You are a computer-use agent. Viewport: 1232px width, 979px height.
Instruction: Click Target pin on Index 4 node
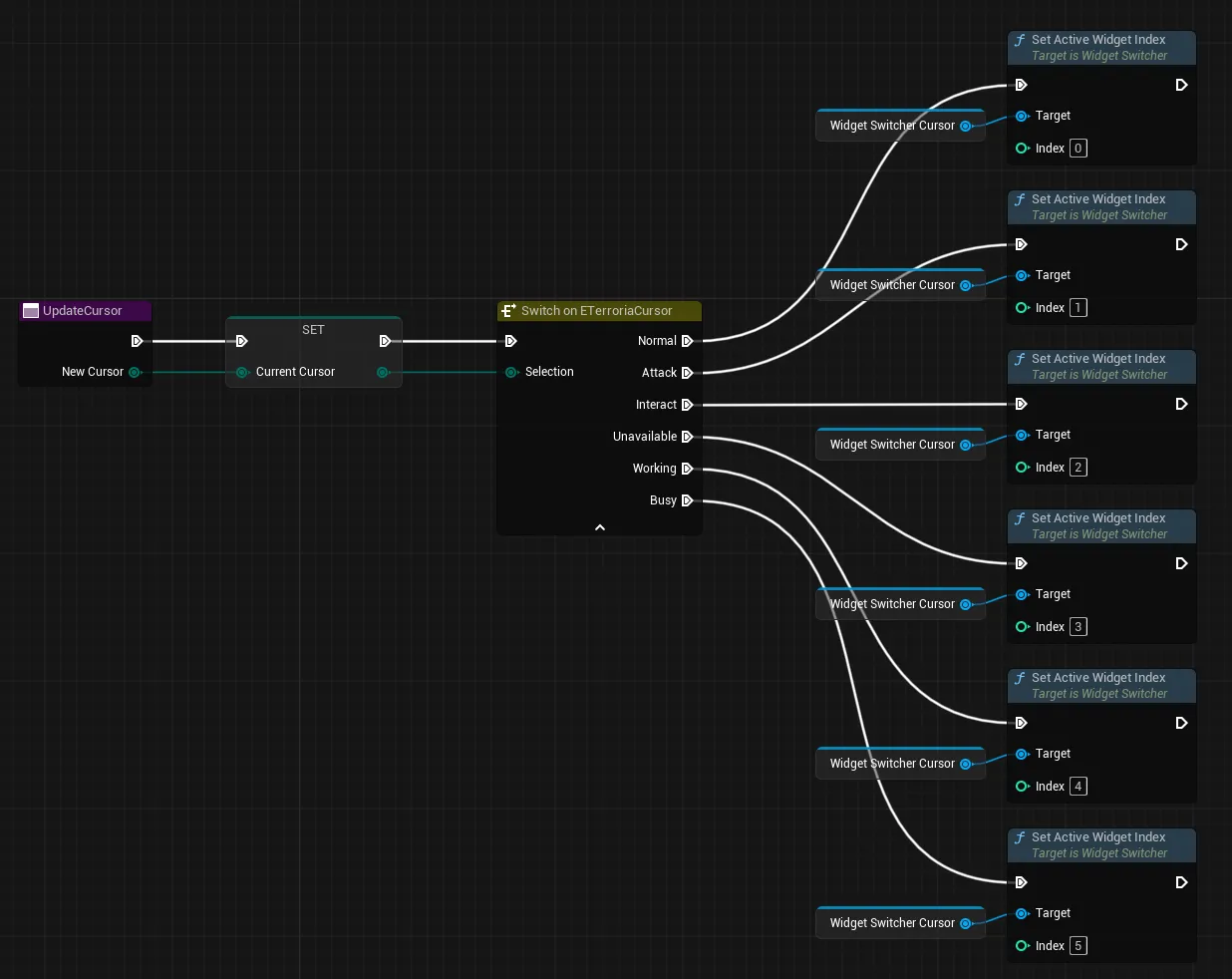[1022, 754]
